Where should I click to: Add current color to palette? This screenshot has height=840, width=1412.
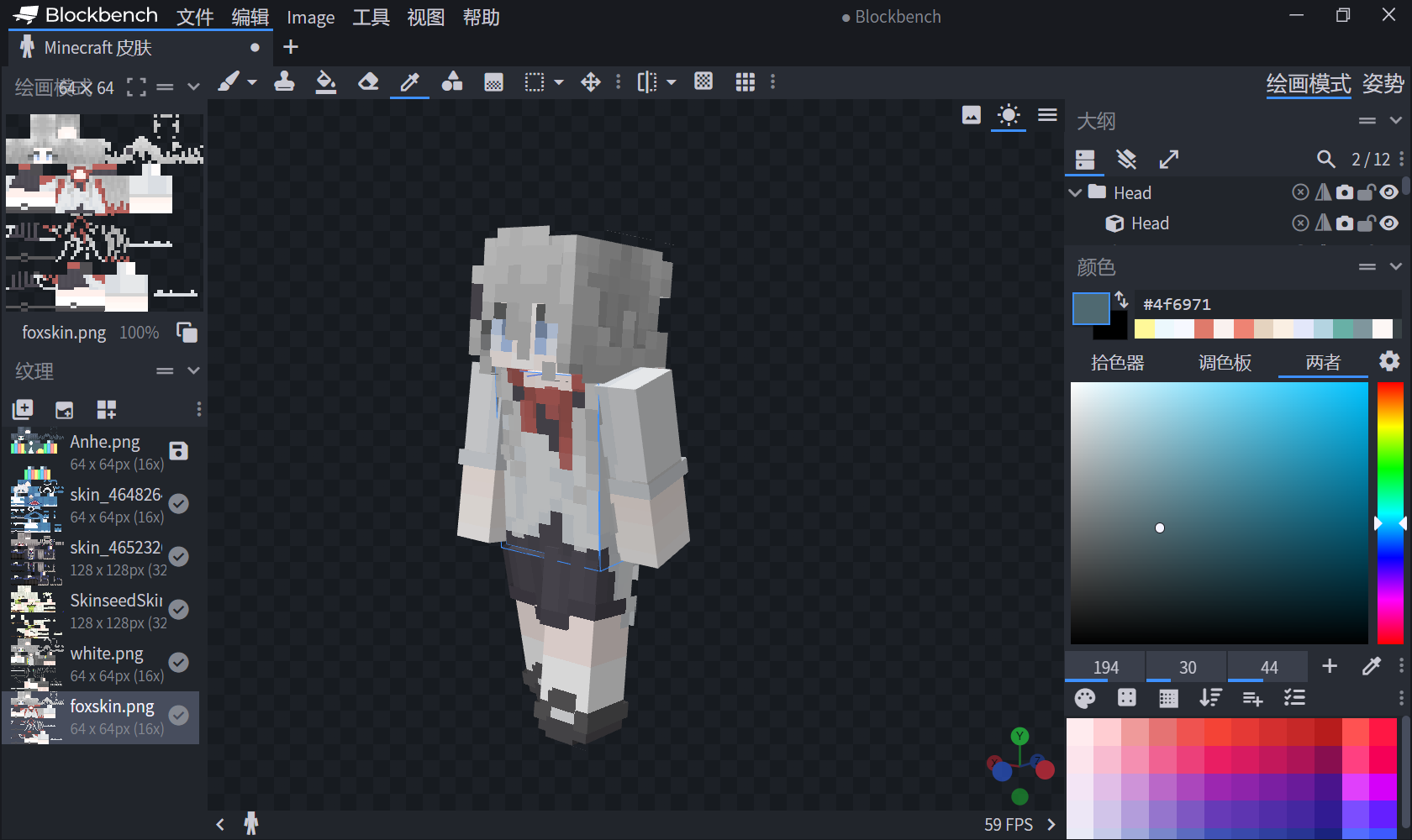[x=1330, y=666]
